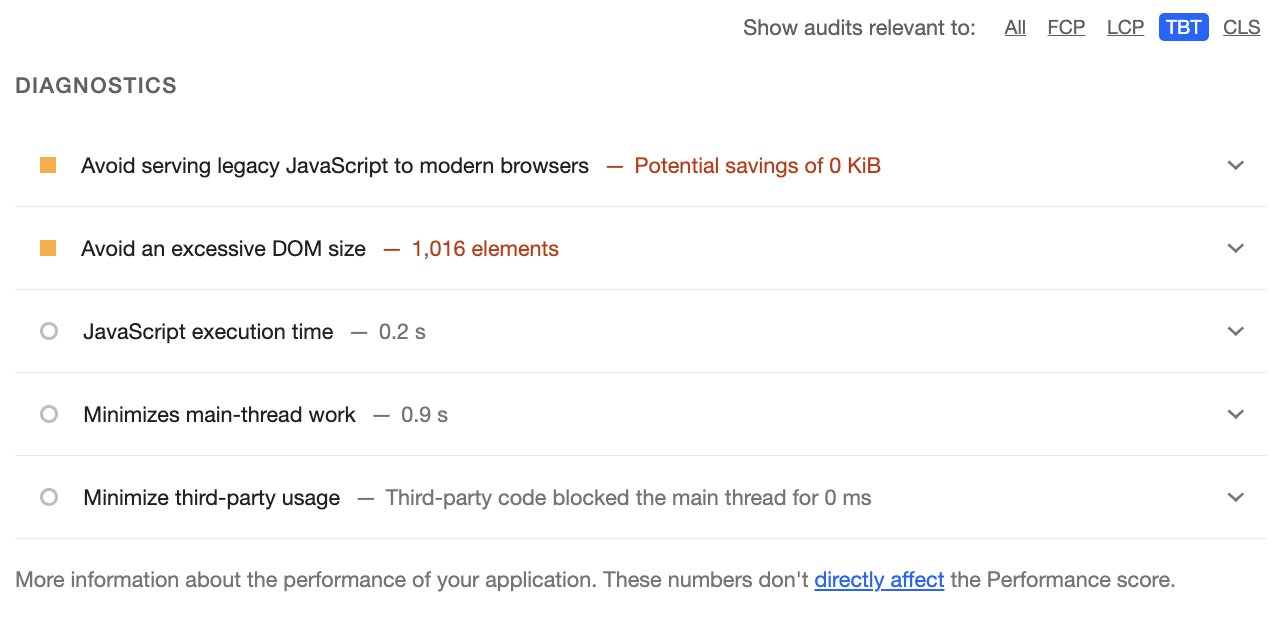Image resolution: width=1280 pixels, height=634 pixels.
Task: Click 'Minimize third-party usage' audit title
Action: (211, 497)
